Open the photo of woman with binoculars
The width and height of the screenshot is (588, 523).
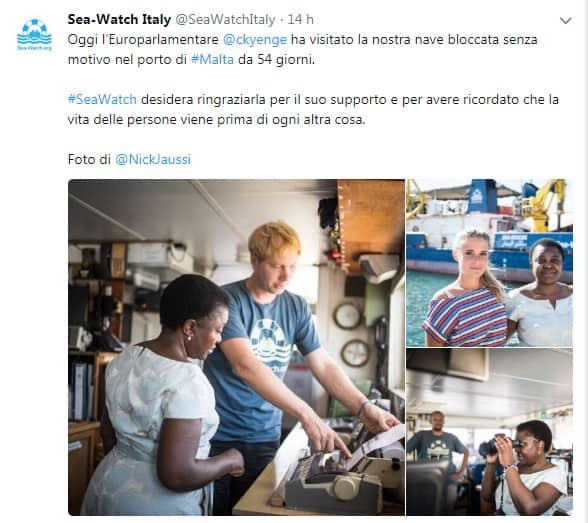tap(489, 432)
